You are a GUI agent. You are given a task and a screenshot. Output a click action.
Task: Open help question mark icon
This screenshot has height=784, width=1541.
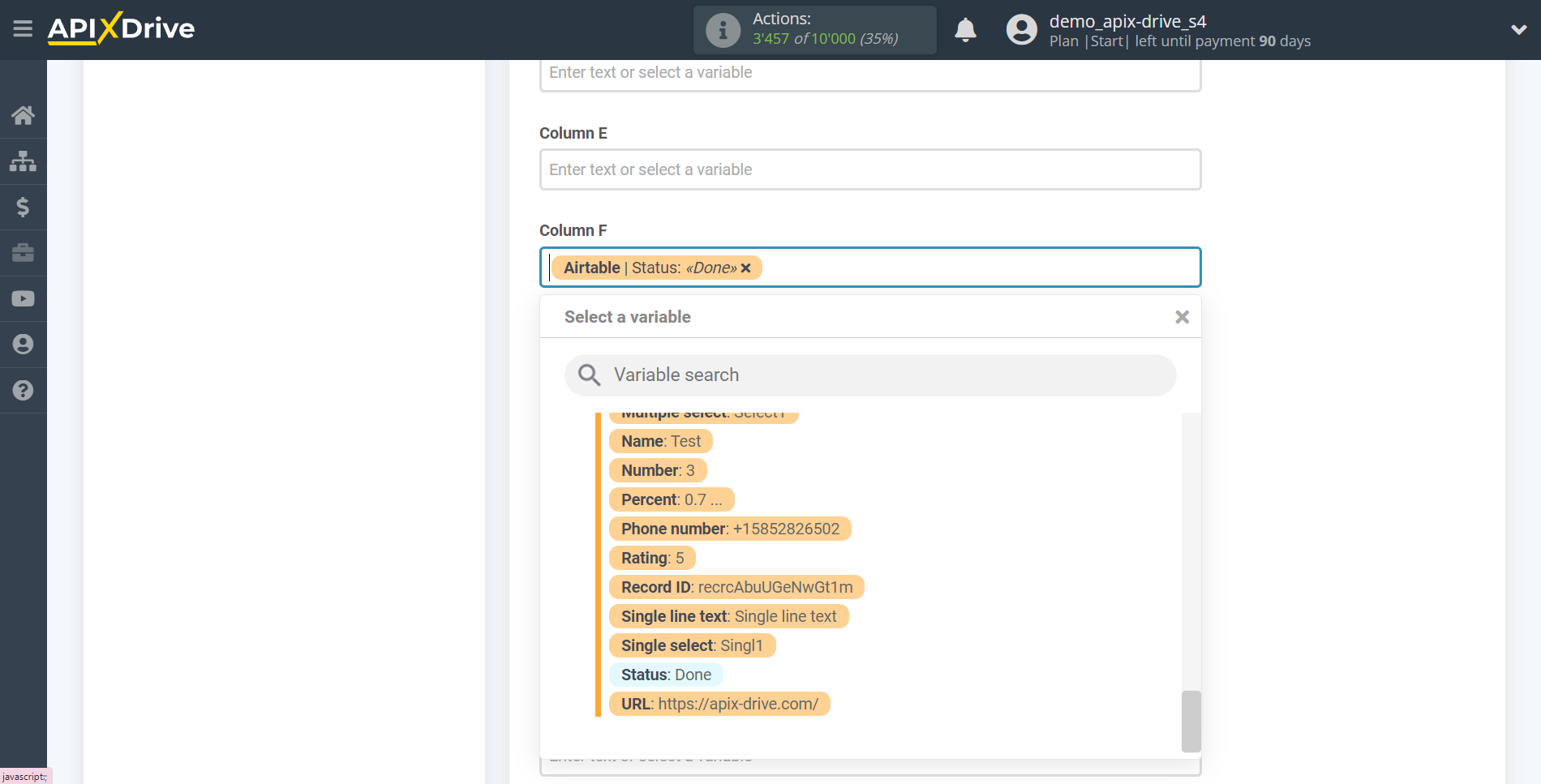(x=23, y=390)
